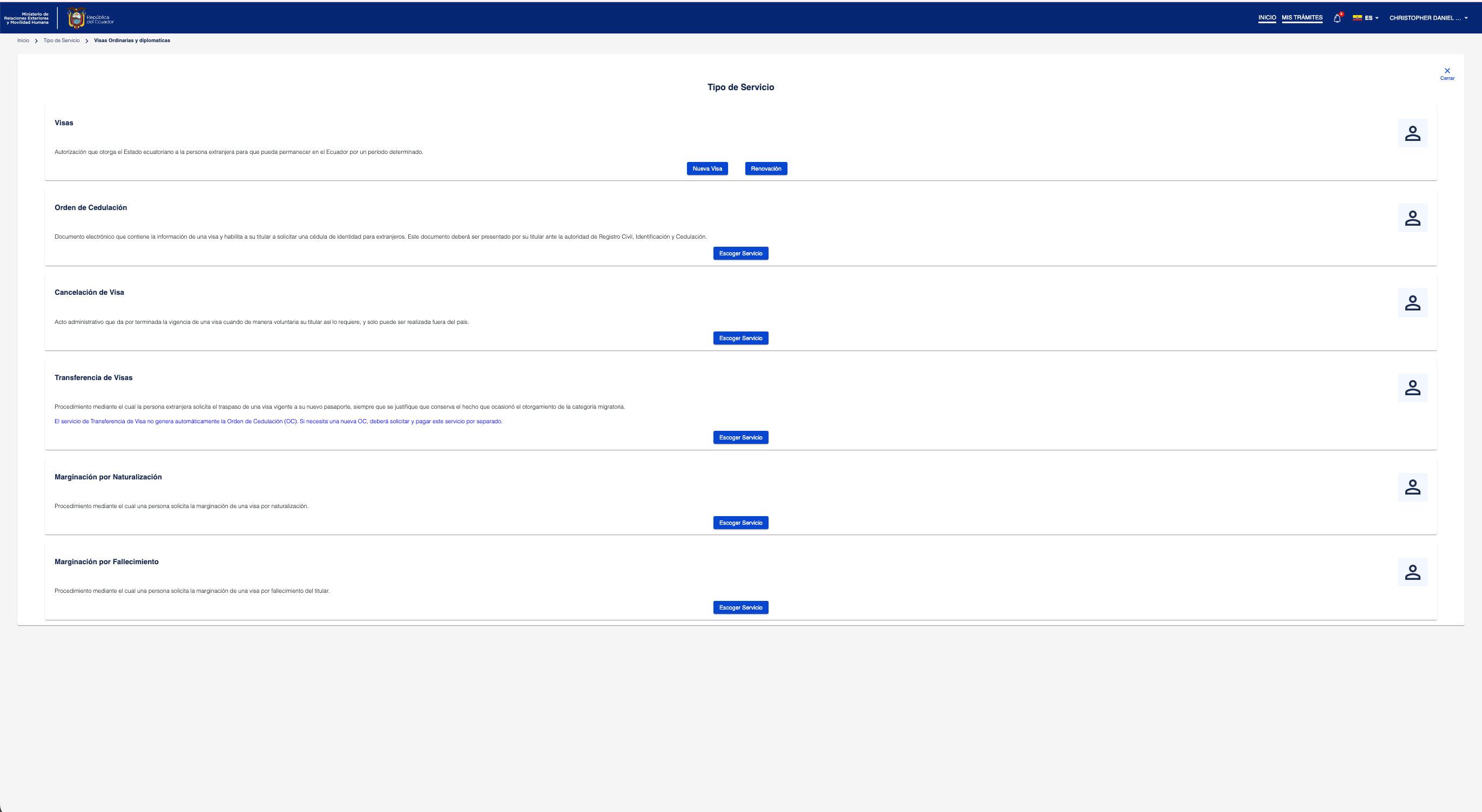Click the Tipo de Servicio page title

(740, 87)
